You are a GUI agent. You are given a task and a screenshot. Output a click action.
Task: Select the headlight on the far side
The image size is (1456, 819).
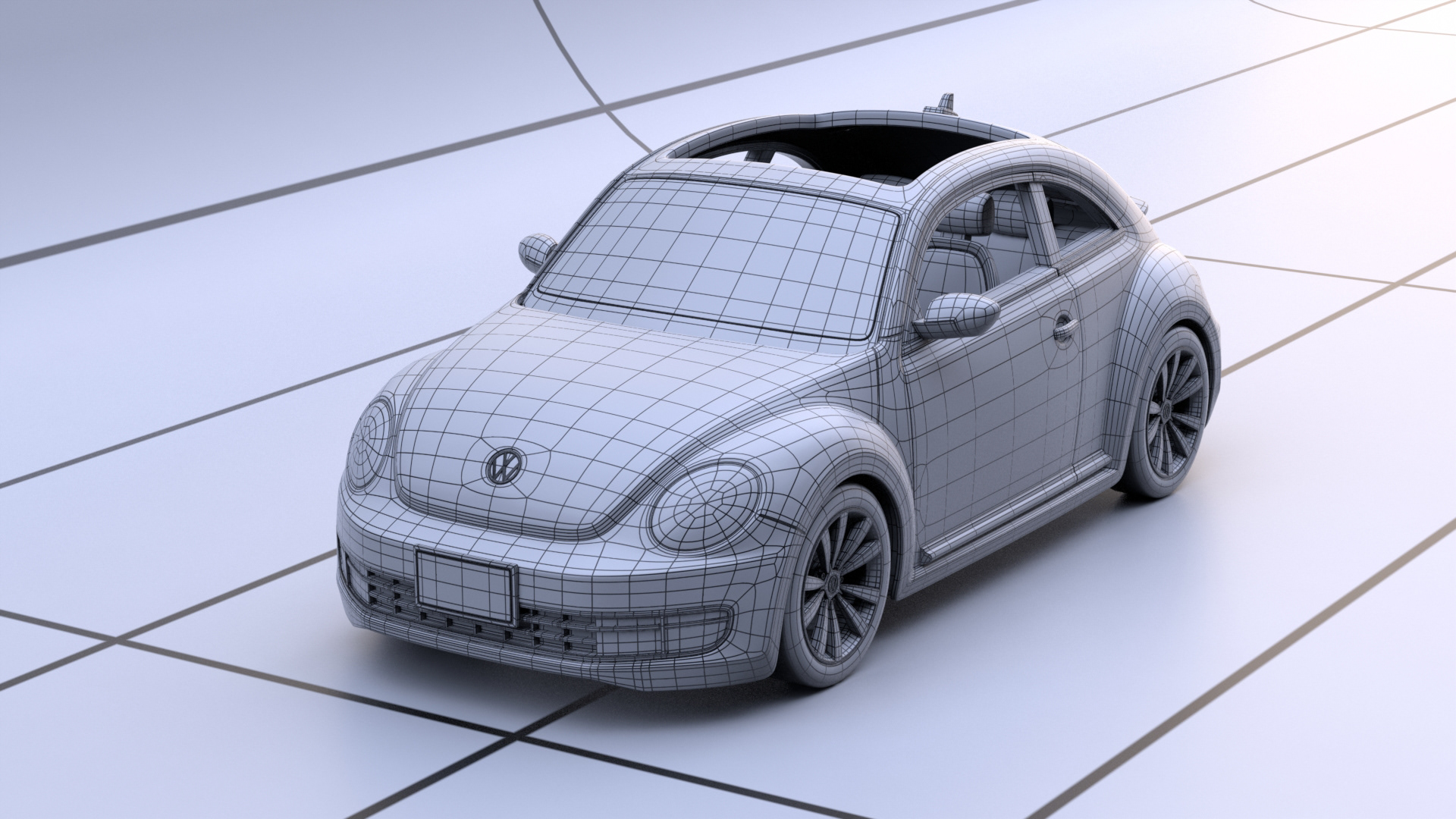coord(371,443)
